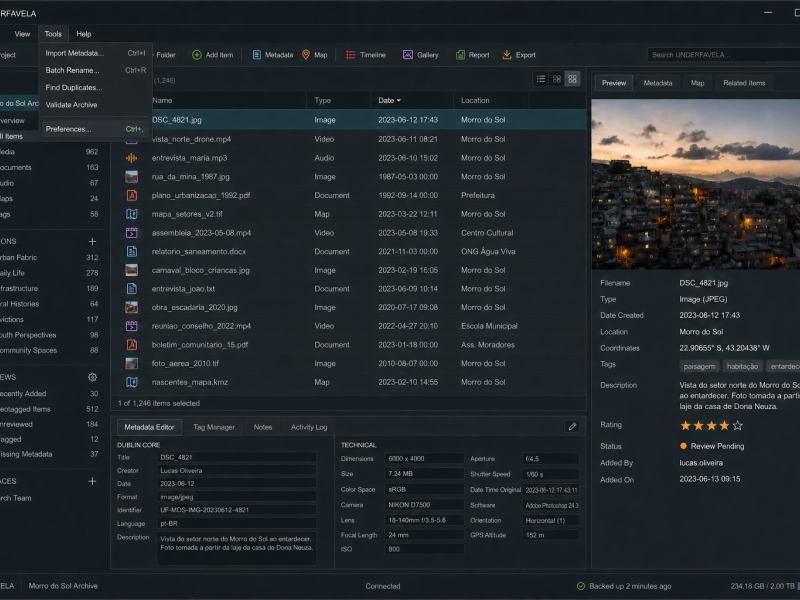Click the plus icon next to Workspaces section

pyautogui.click(x=92, y=481)
